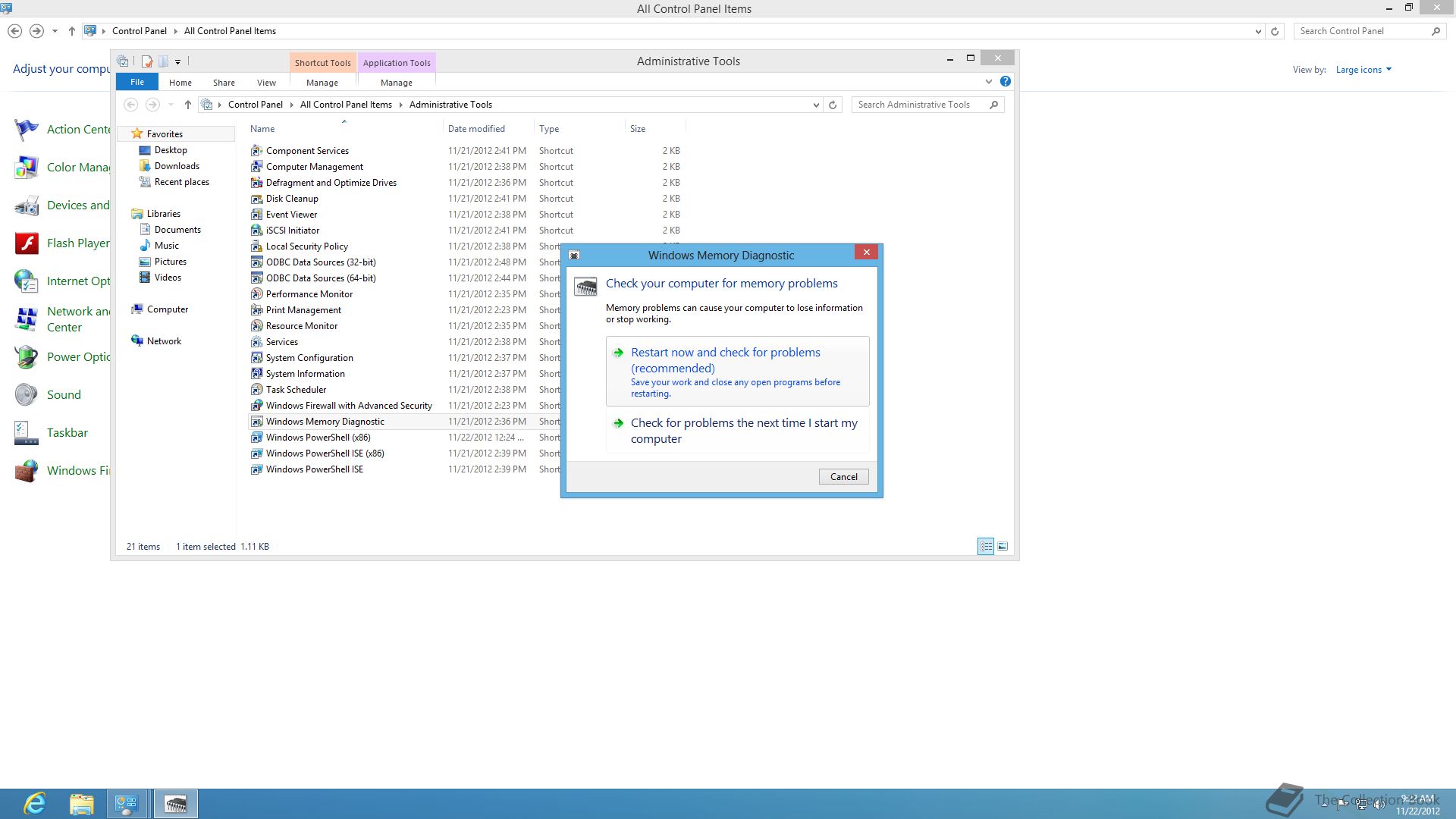This screenshot has height=819, width=1456.
Task: Choose Restart now and check for problems
Action: 737,372
